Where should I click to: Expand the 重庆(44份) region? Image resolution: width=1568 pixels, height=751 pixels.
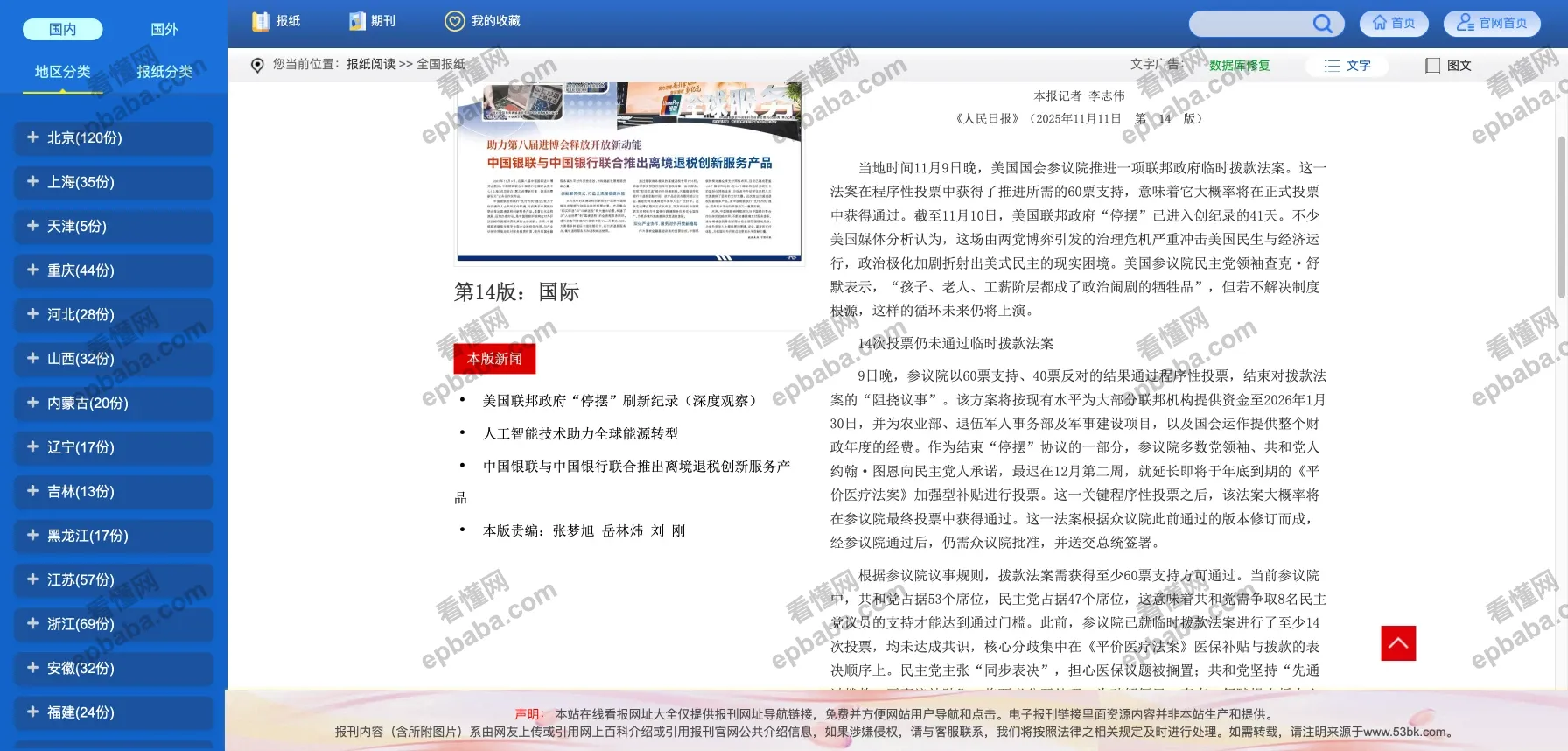tap(114, 270)
